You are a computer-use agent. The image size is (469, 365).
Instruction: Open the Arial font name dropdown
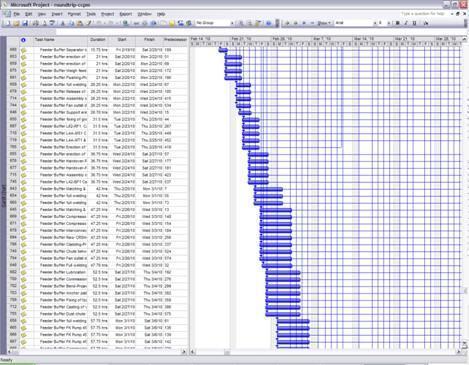coord(355,23)
